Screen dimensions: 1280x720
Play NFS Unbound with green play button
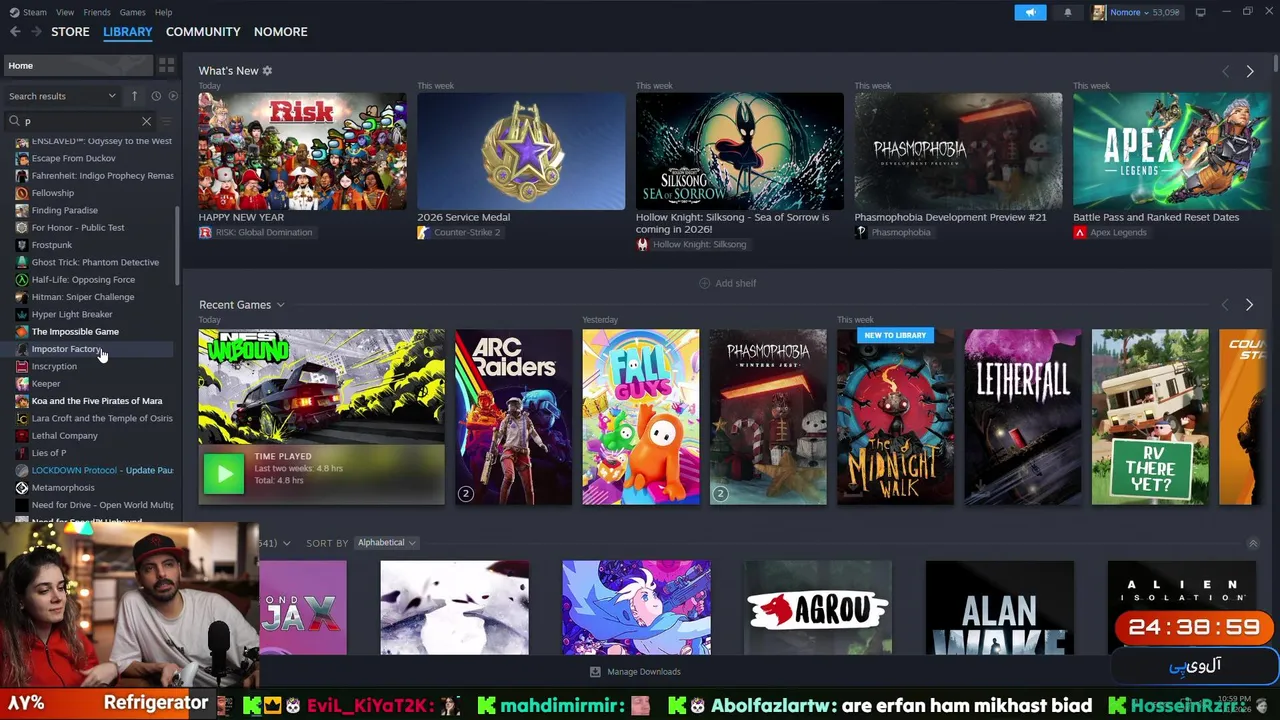[223, 474]
